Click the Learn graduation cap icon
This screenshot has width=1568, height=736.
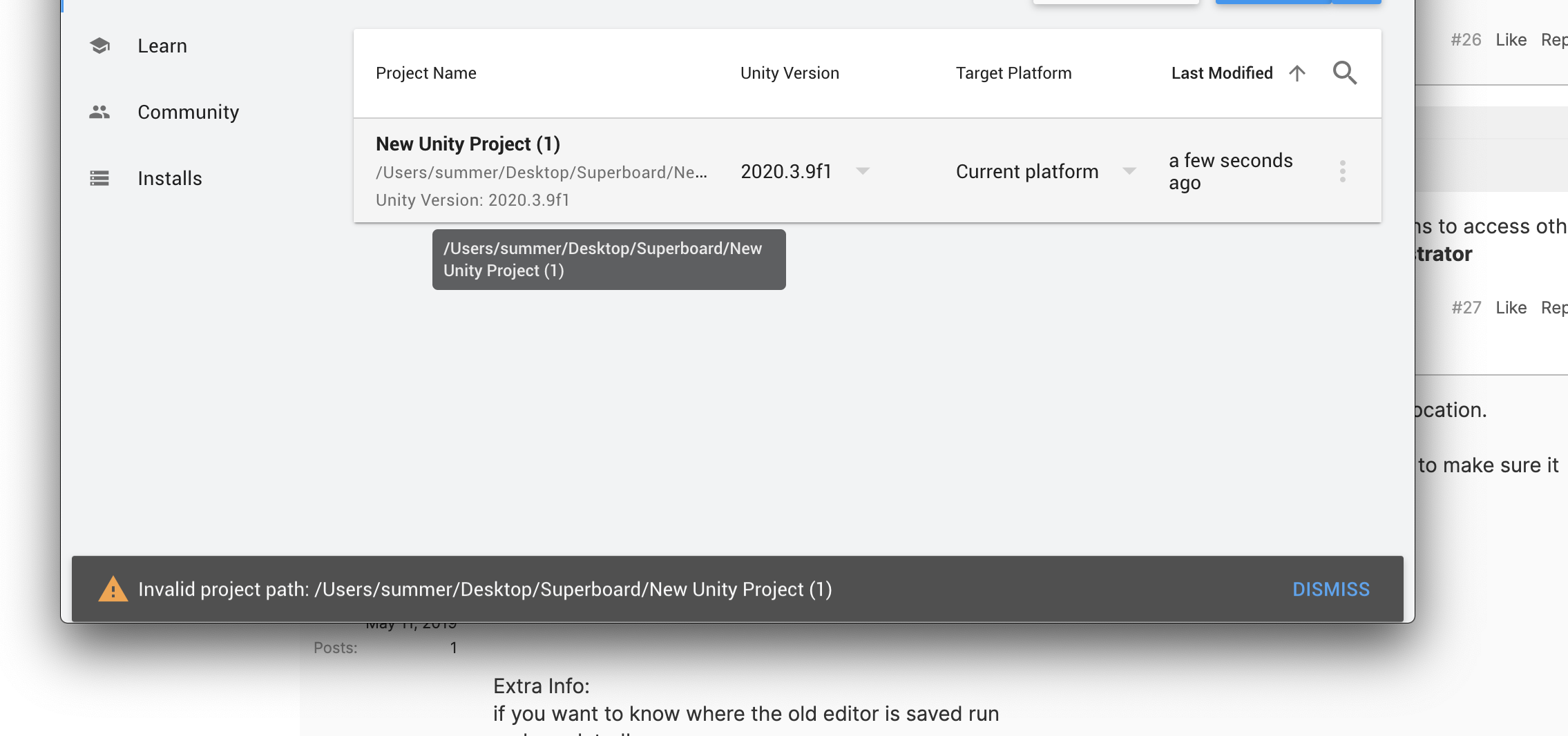pos(99,46)
